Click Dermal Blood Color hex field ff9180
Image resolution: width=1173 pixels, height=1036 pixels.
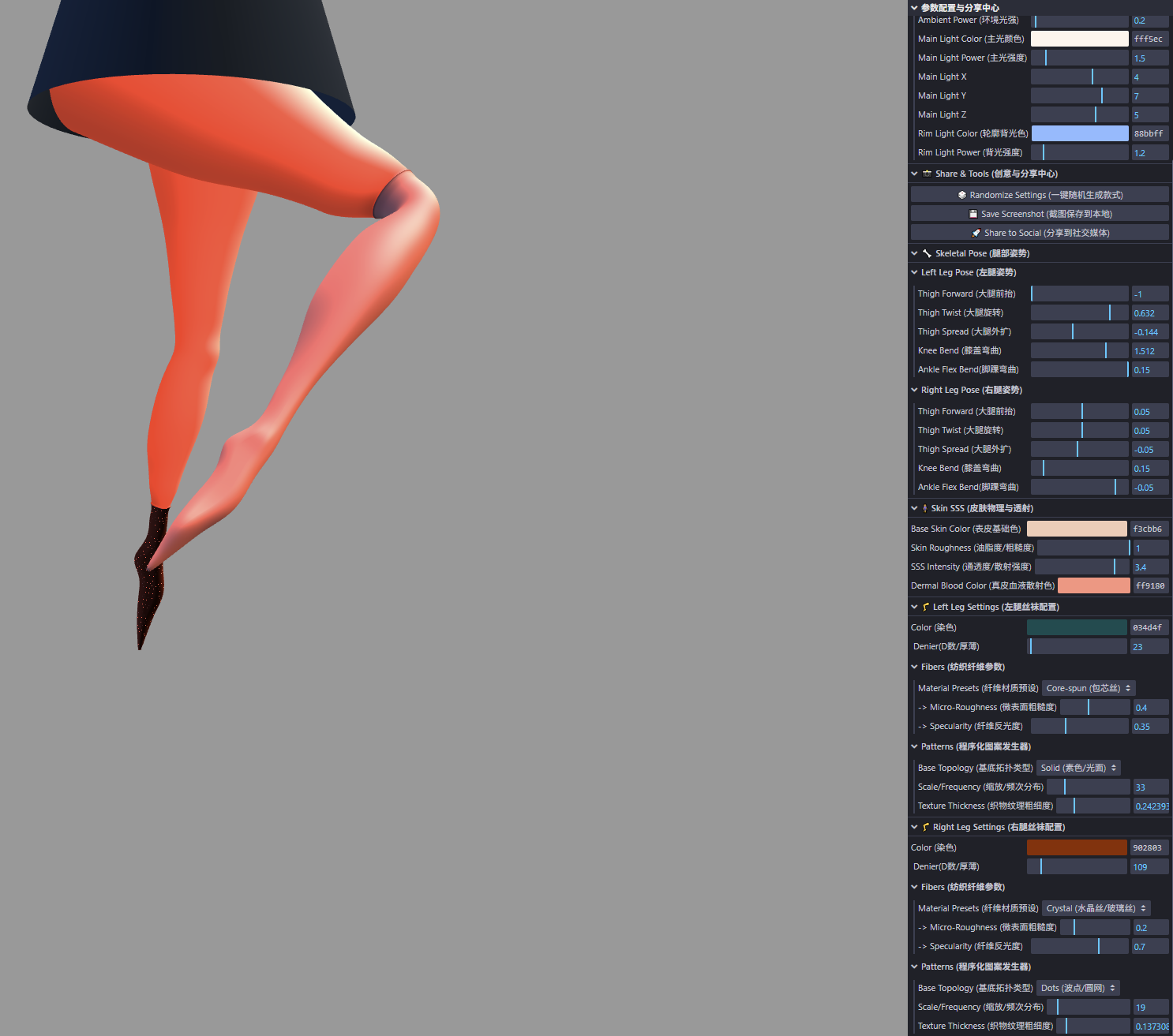[1151, 585]
